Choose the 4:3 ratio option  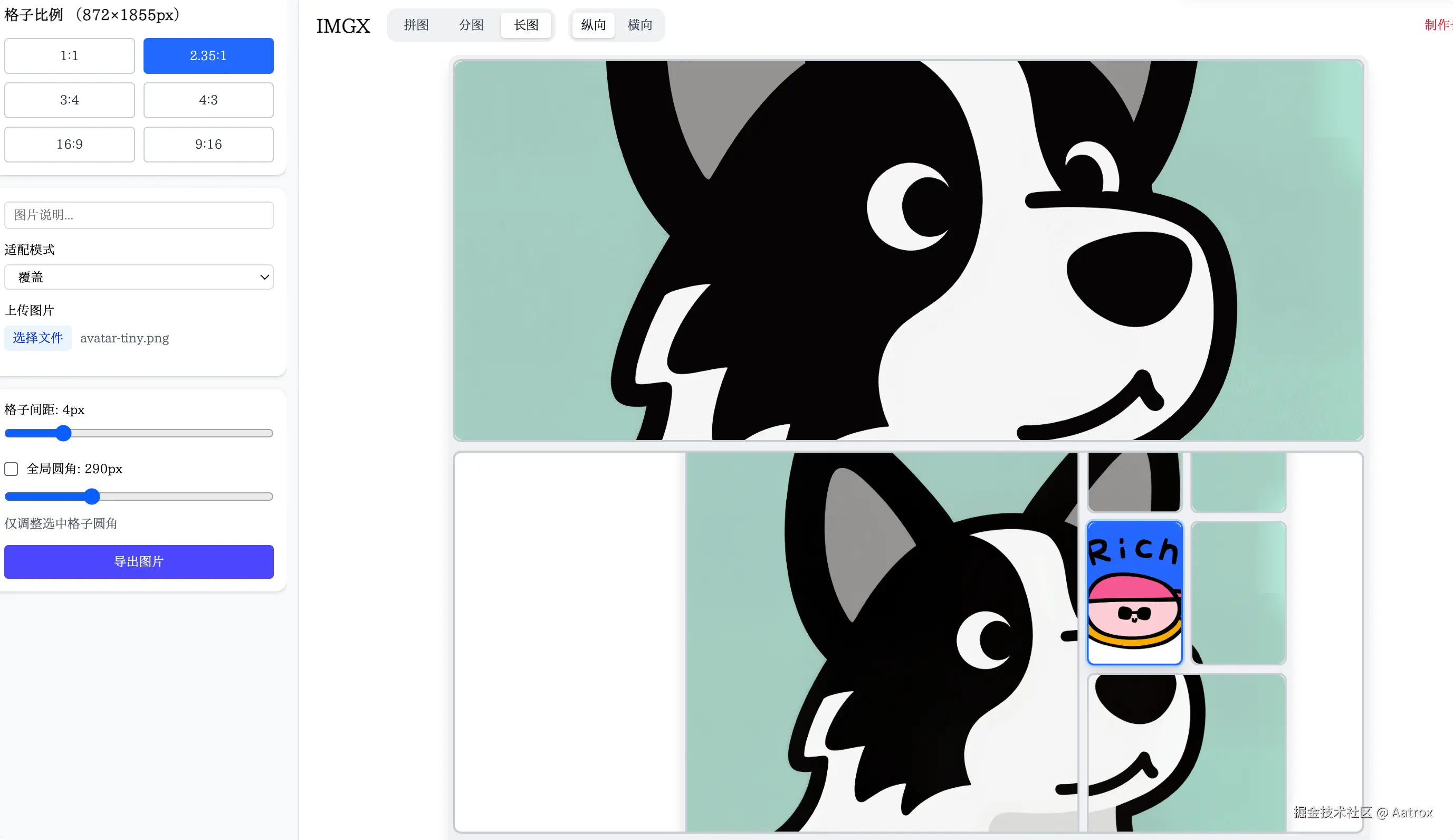tap(208, 100)
